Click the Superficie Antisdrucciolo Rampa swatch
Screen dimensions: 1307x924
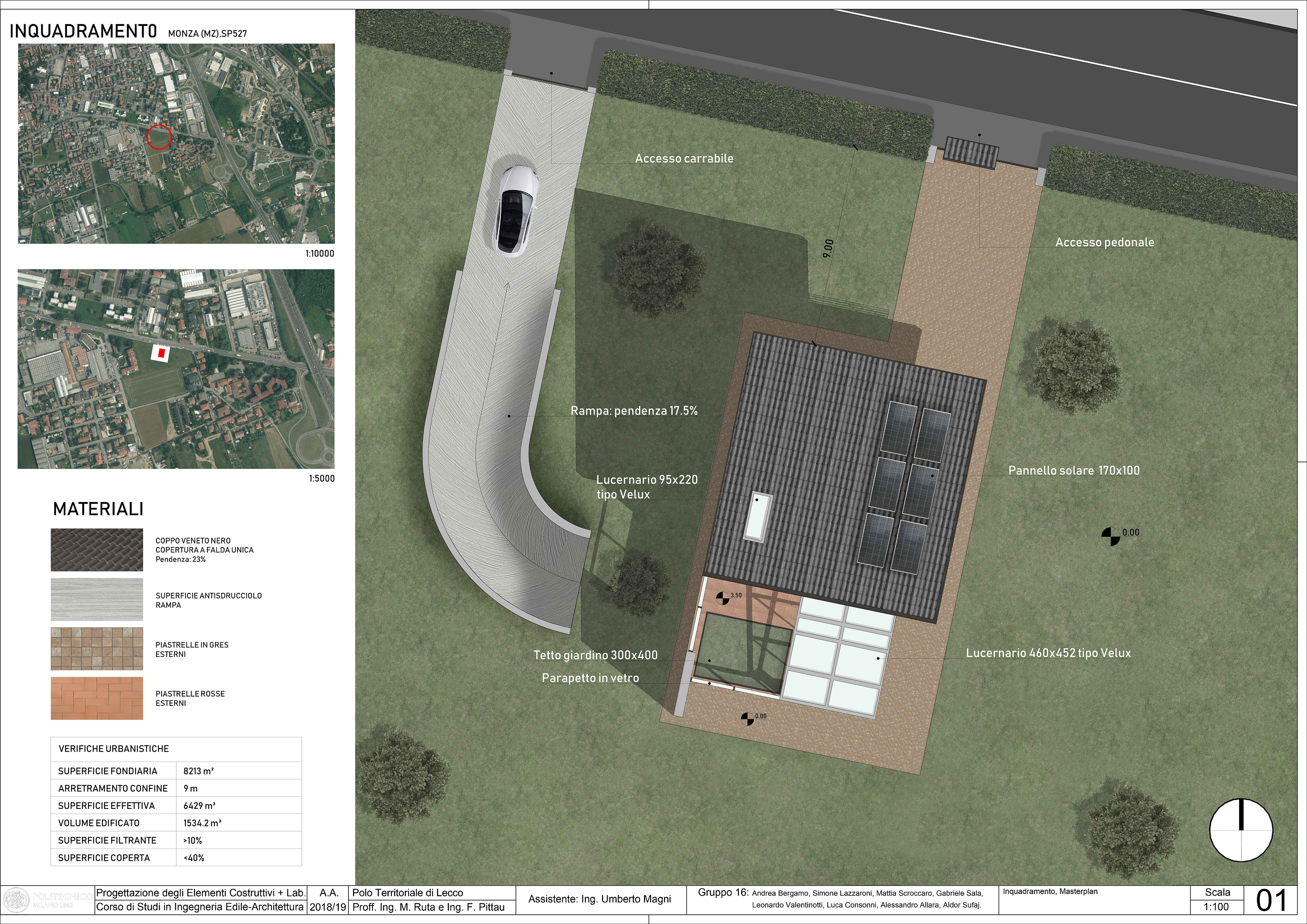click(x=97, y=599)
